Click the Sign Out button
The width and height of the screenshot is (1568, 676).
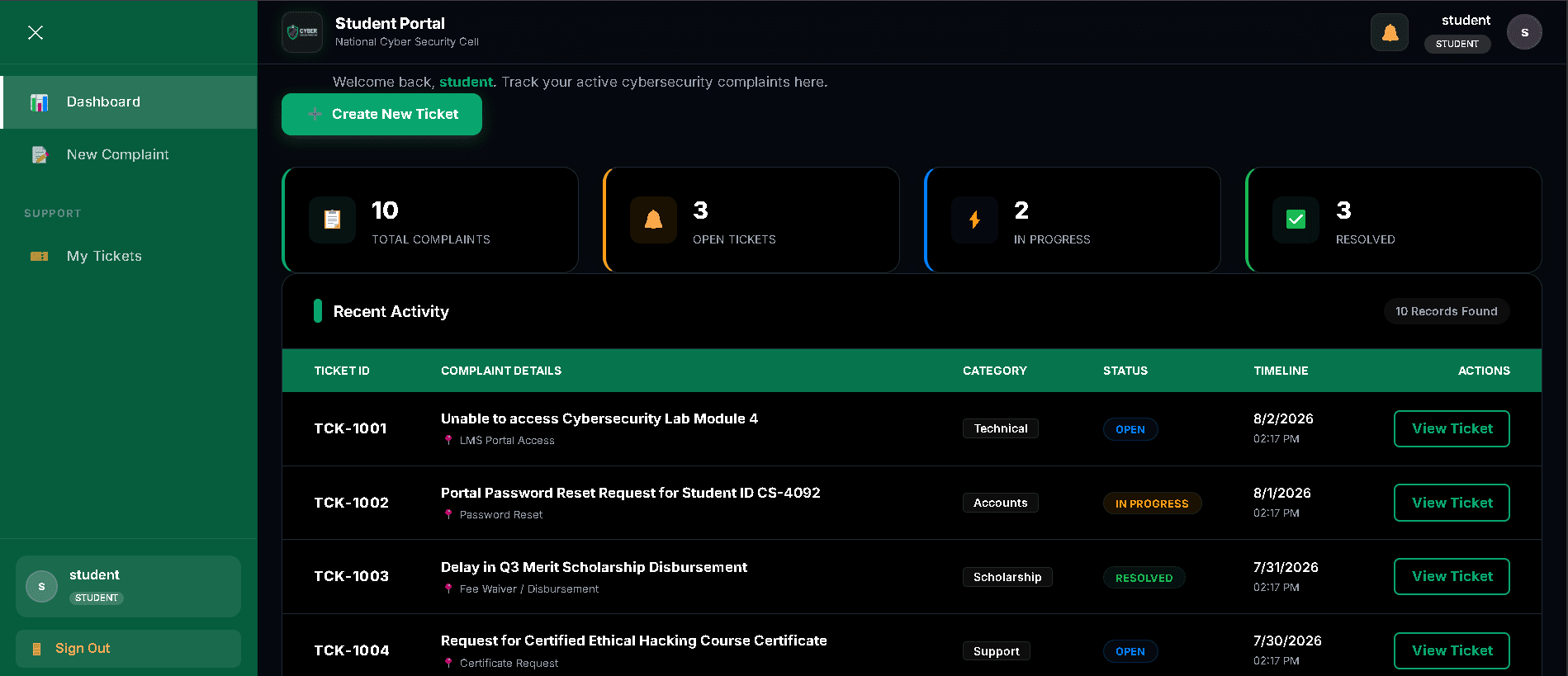128,648
